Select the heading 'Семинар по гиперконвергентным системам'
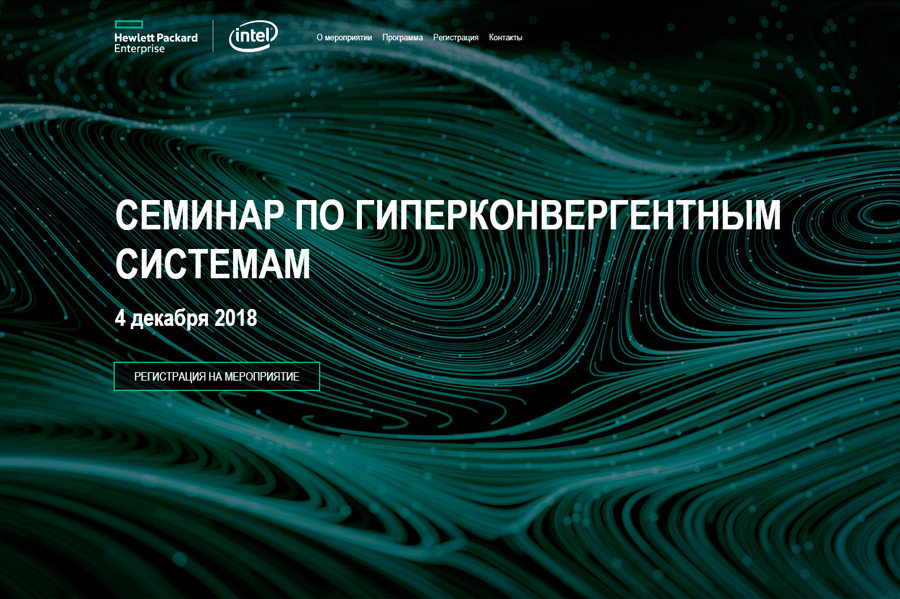This screenshot has height=599, width=900. click(x=448, y=239)
